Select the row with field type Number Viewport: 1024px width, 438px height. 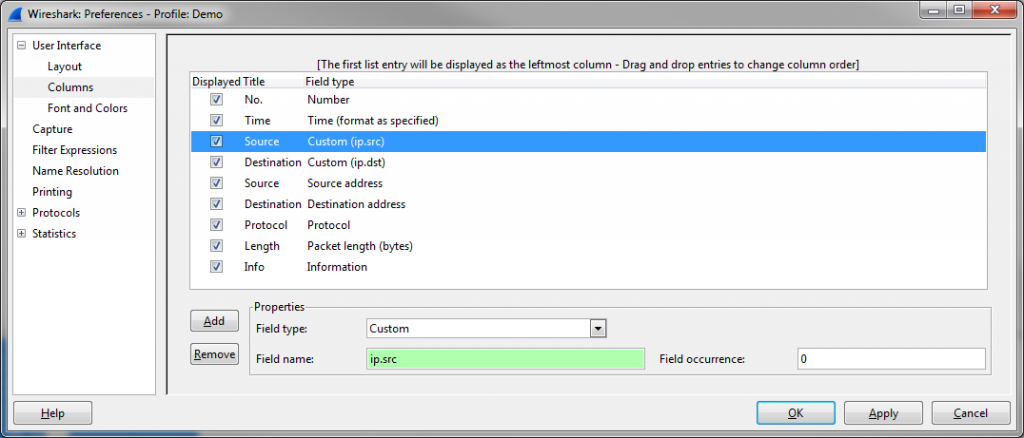(328, 100)
